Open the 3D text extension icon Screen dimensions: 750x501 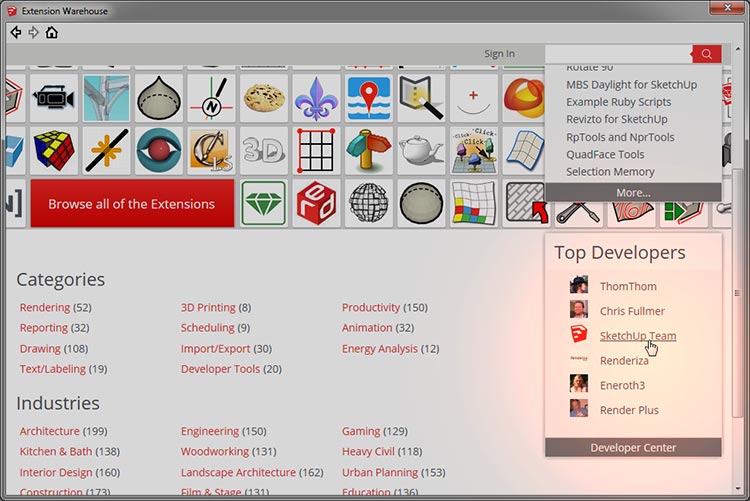(264, 151)
